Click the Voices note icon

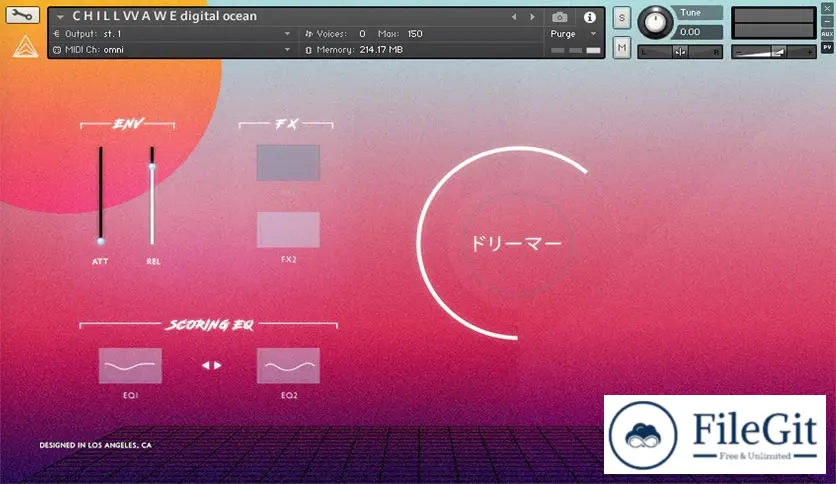(x=309, y=34)
